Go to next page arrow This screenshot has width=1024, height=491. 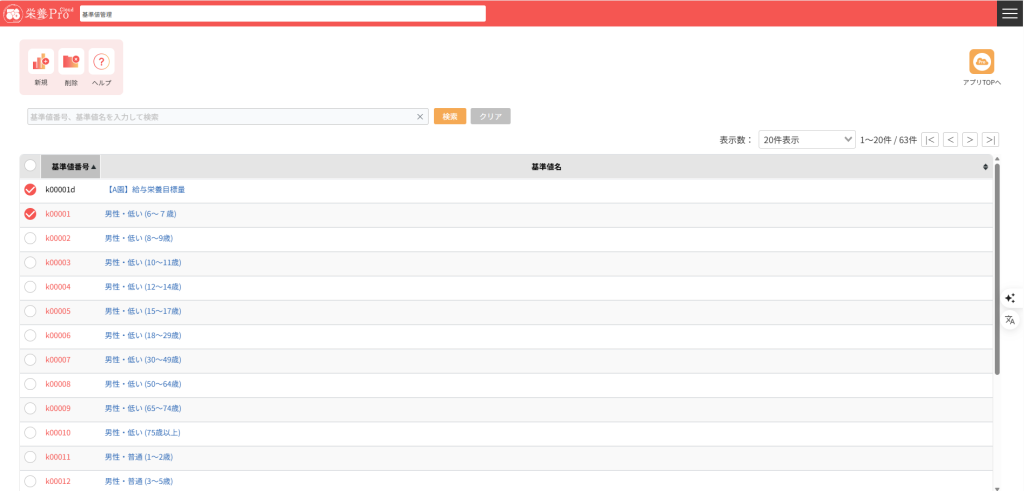pyautogui.click(x=970, y=140)
